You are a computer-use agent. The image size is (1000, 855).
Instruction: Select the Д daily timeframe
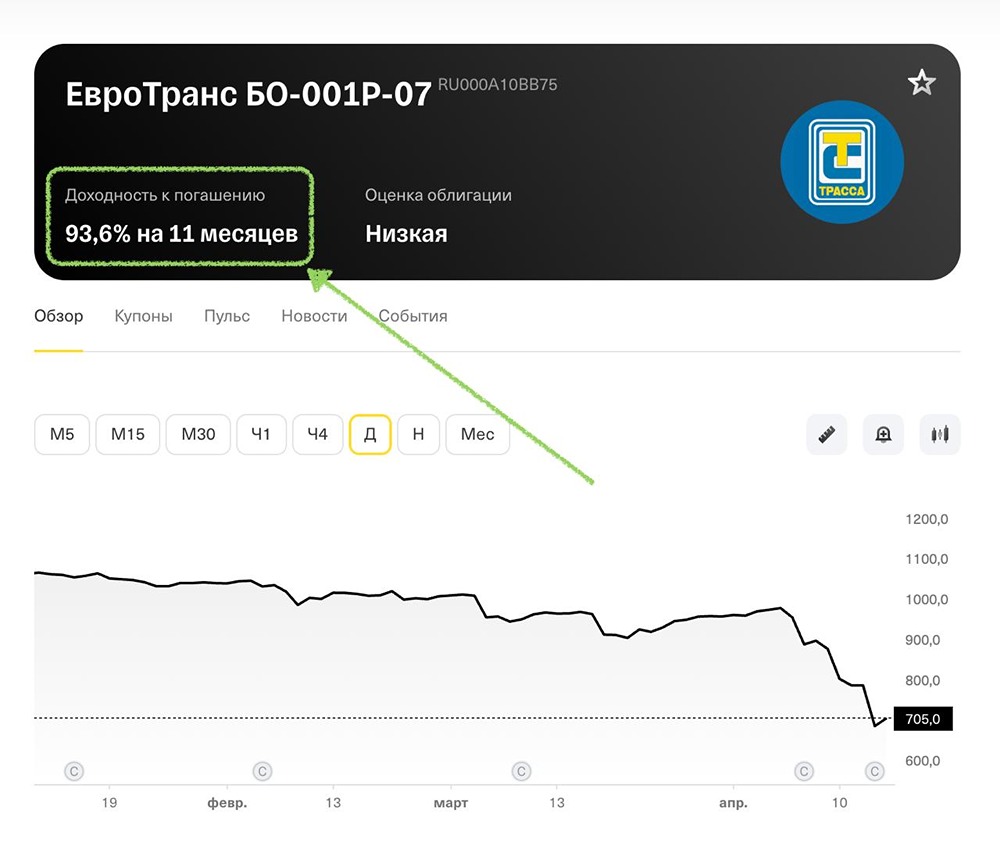(x=370, y=434)
